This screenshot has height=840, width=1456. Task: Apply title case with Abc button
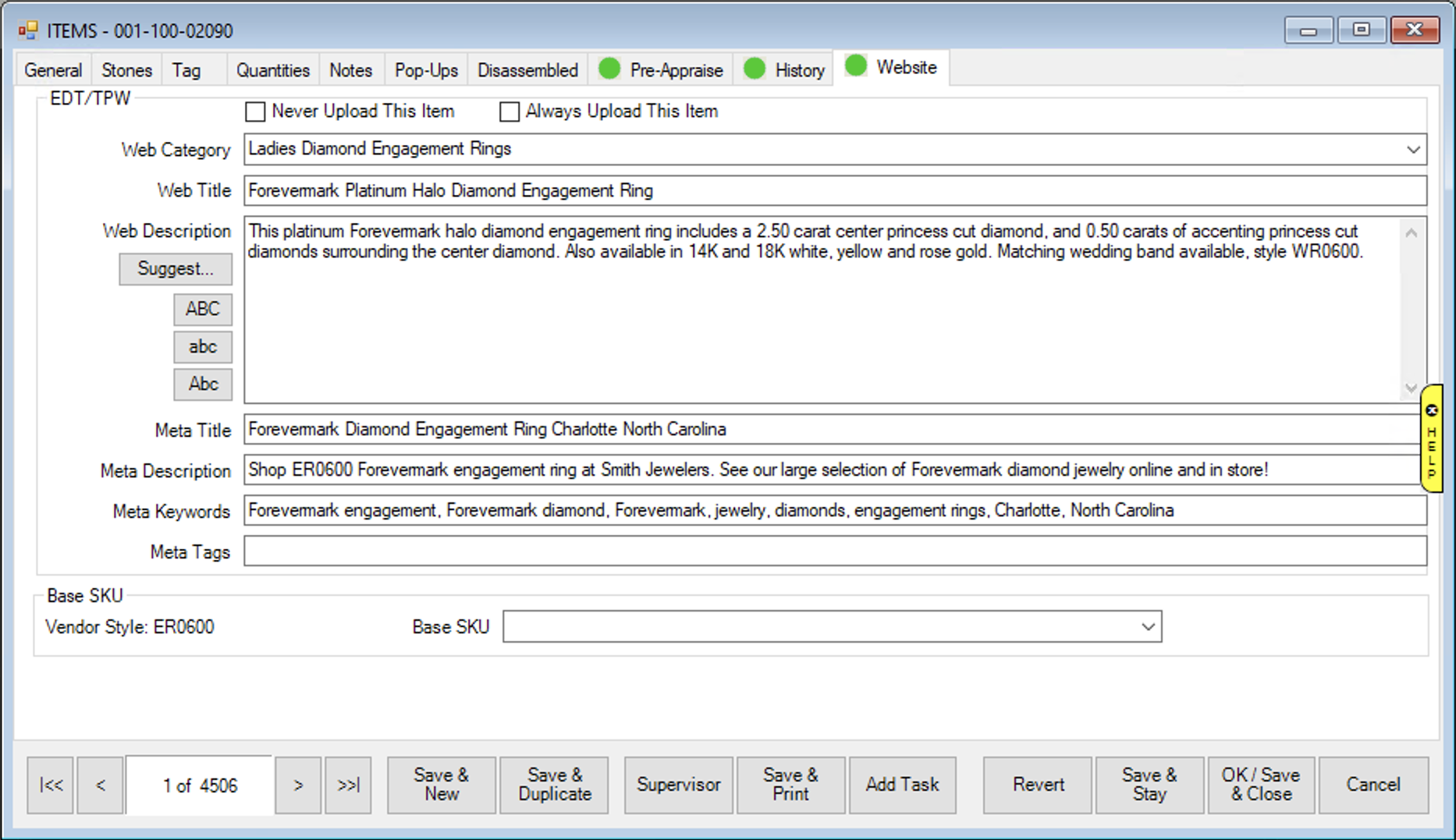[203, 384]
